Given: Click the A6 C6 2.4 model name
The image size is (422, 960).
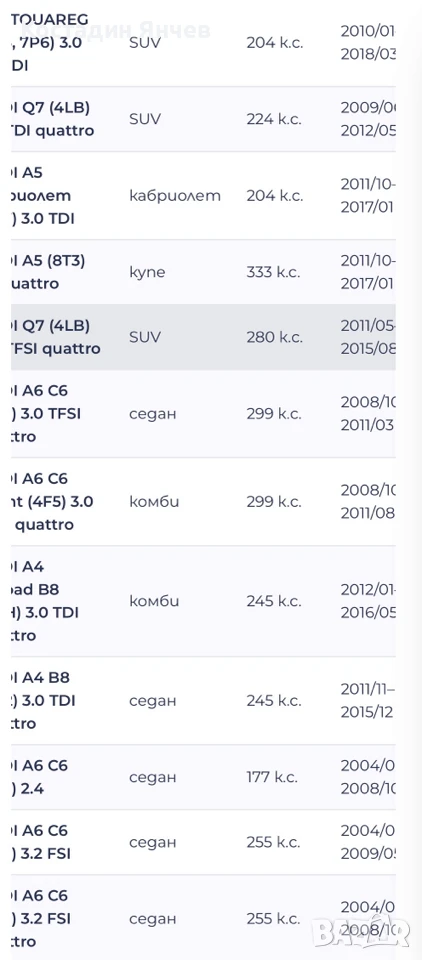Looking at the screenshot, I should (x=40, y=778).
